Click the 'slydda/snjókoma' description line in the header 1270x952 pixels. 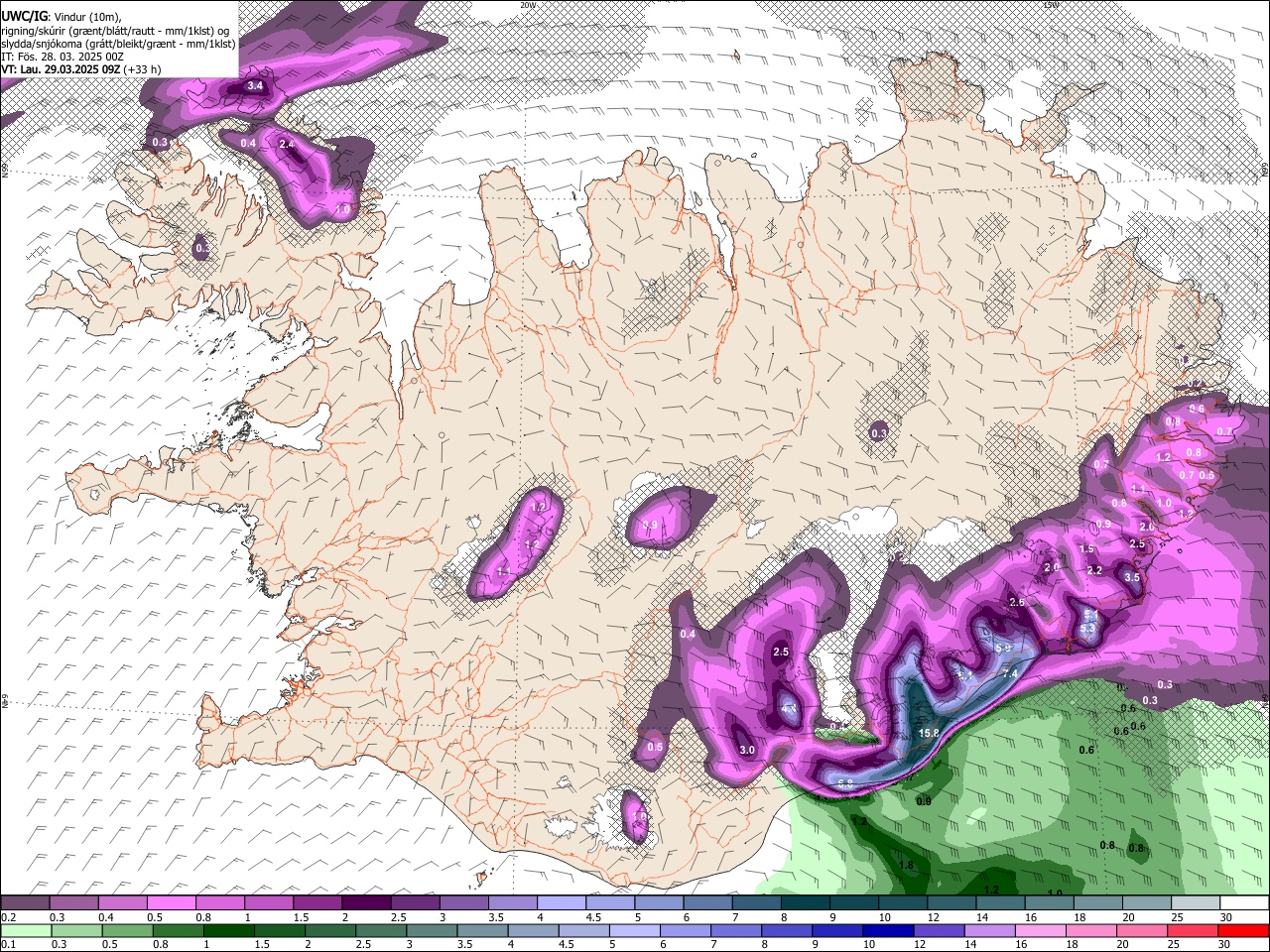[118, 43]
